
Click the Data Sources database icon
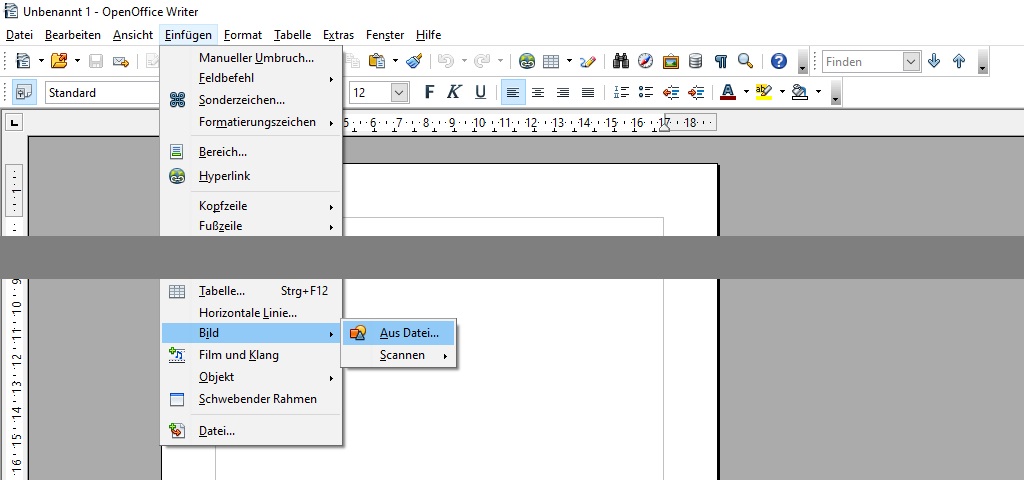[696, 61]
